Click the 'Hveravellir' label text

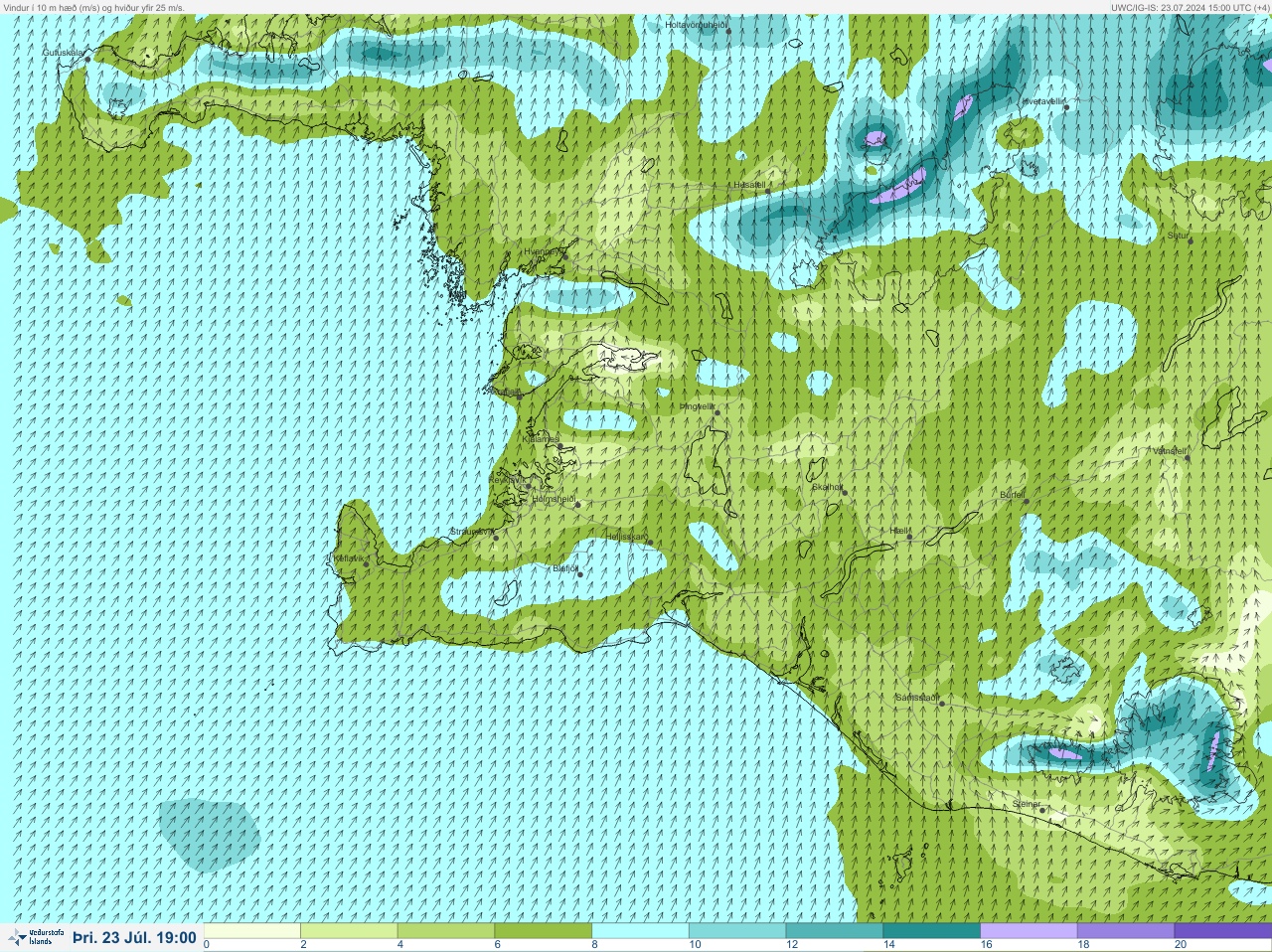click(x=1043, y=101)
